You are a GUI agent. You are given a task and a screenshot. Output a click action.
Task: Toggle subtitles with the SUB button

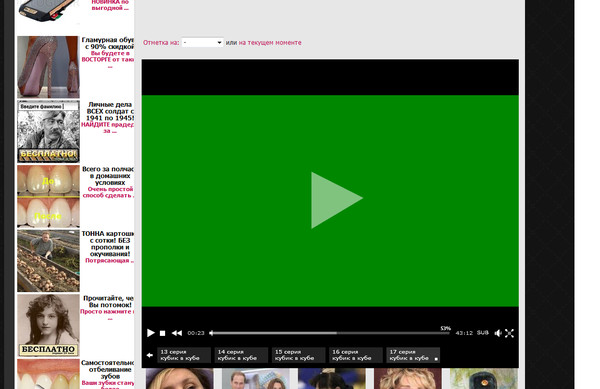click(x=483, y=333)
